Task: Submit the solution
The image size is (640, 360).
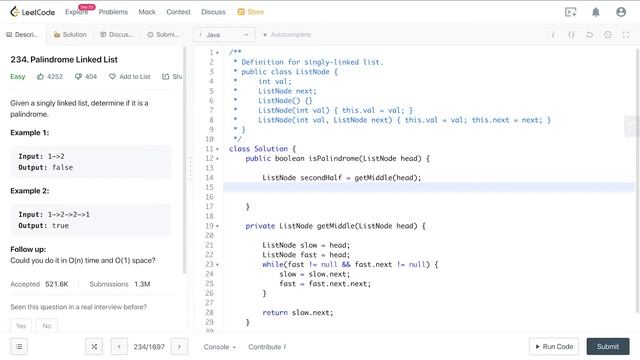Action: pos(608,346)
